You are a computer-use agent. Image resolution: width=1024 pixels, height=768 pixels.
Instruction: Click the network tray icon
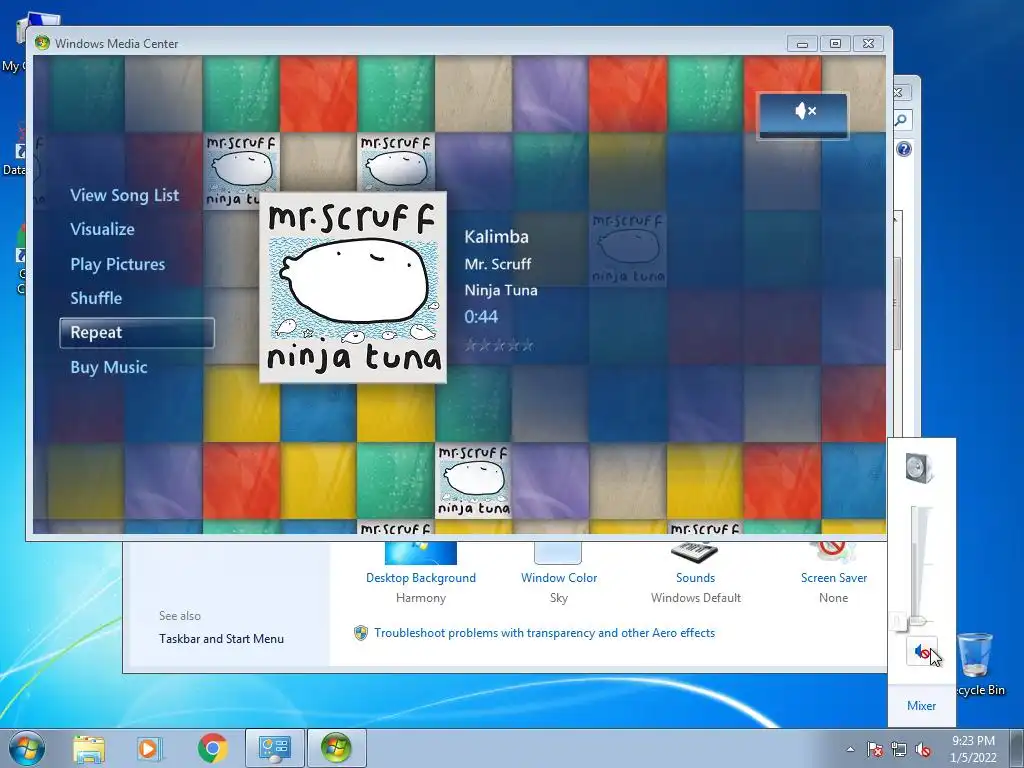(899, 749)
